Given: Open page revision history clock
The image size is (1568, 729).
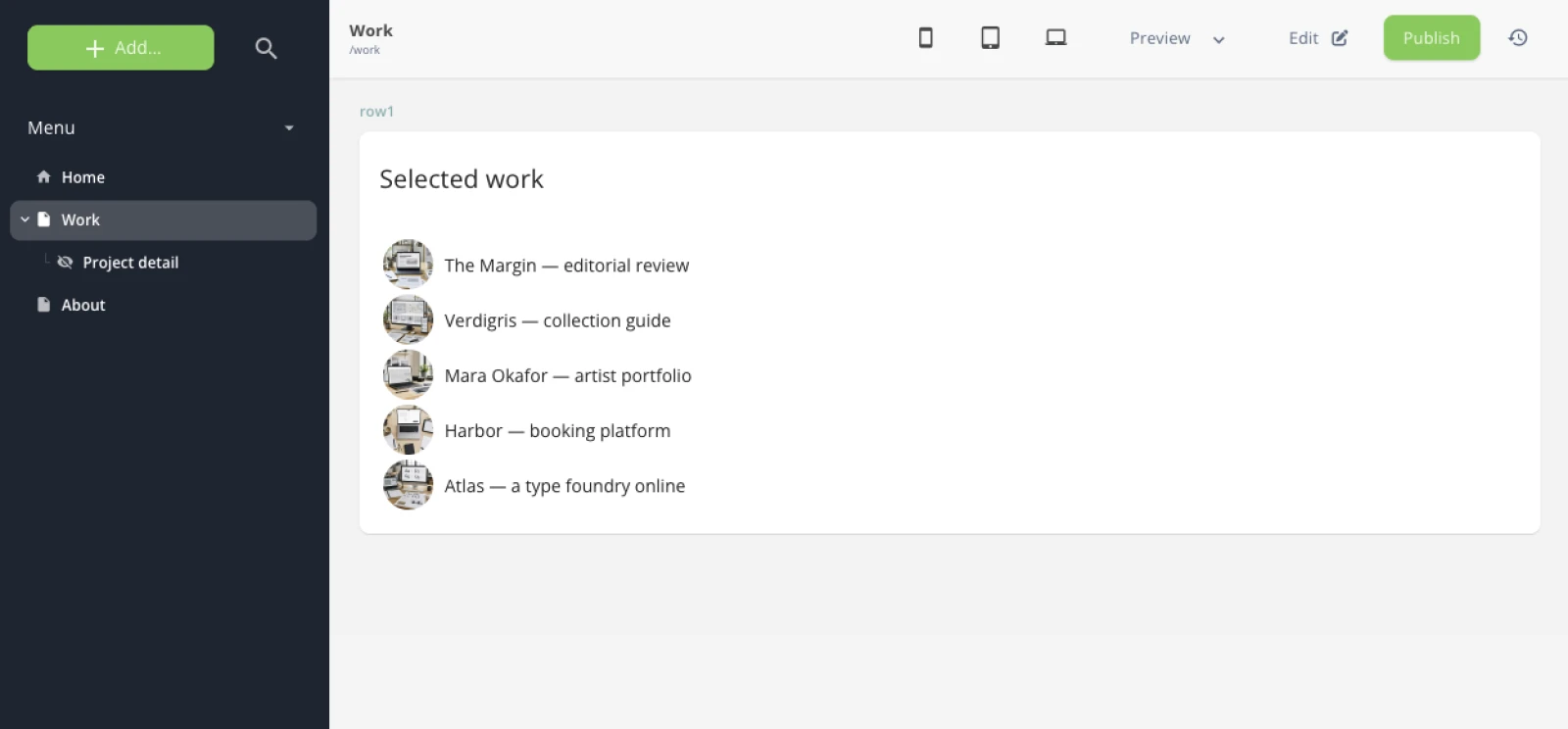Looking at the screenshot, I should pyautogui.click(x=1518, y=38).
